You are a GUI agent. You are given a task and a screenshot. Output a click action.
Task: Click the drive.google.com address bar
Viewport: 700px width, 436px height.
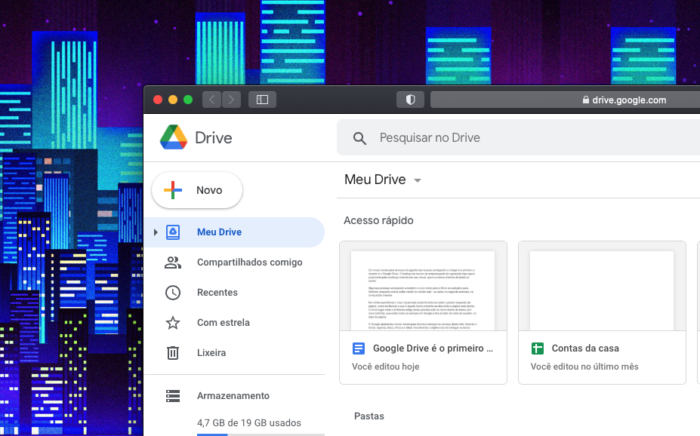point(565,100)
